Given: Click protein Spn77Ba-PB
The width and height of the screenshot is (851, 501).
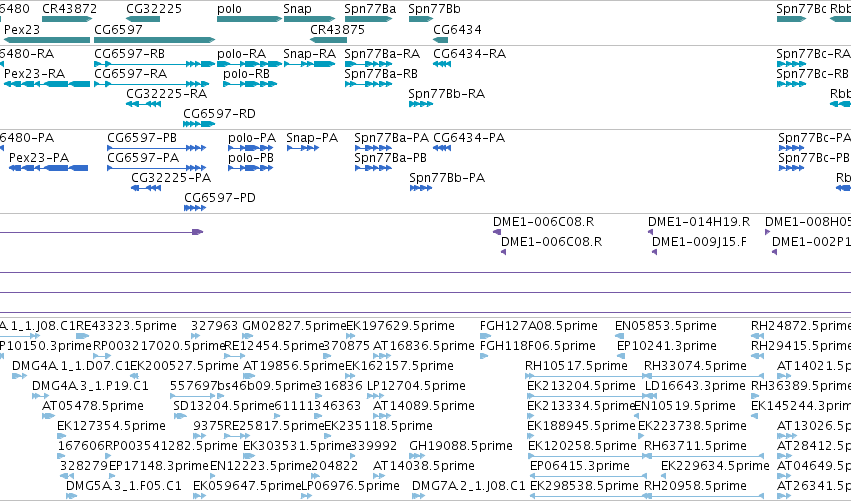Looking at the screenshot, I should 373,168.
